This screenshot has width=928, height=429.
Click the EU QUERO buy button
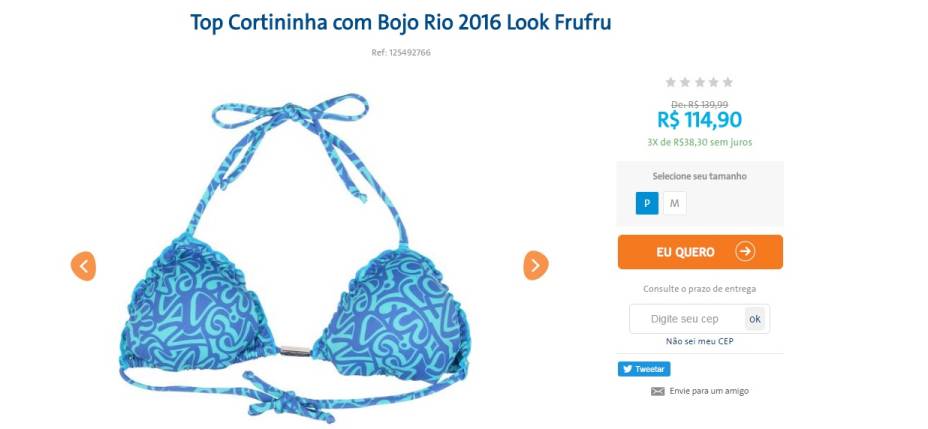point(700,252)
